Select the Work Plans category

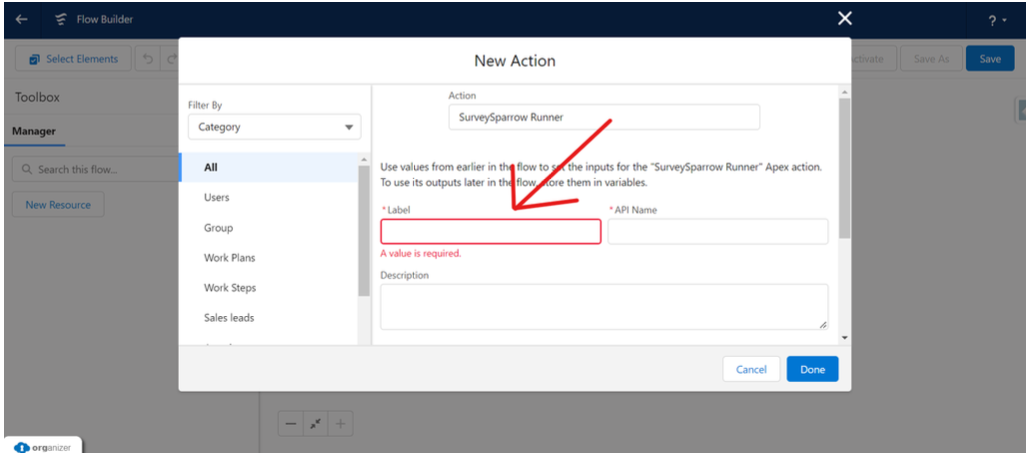coord(229,258)
